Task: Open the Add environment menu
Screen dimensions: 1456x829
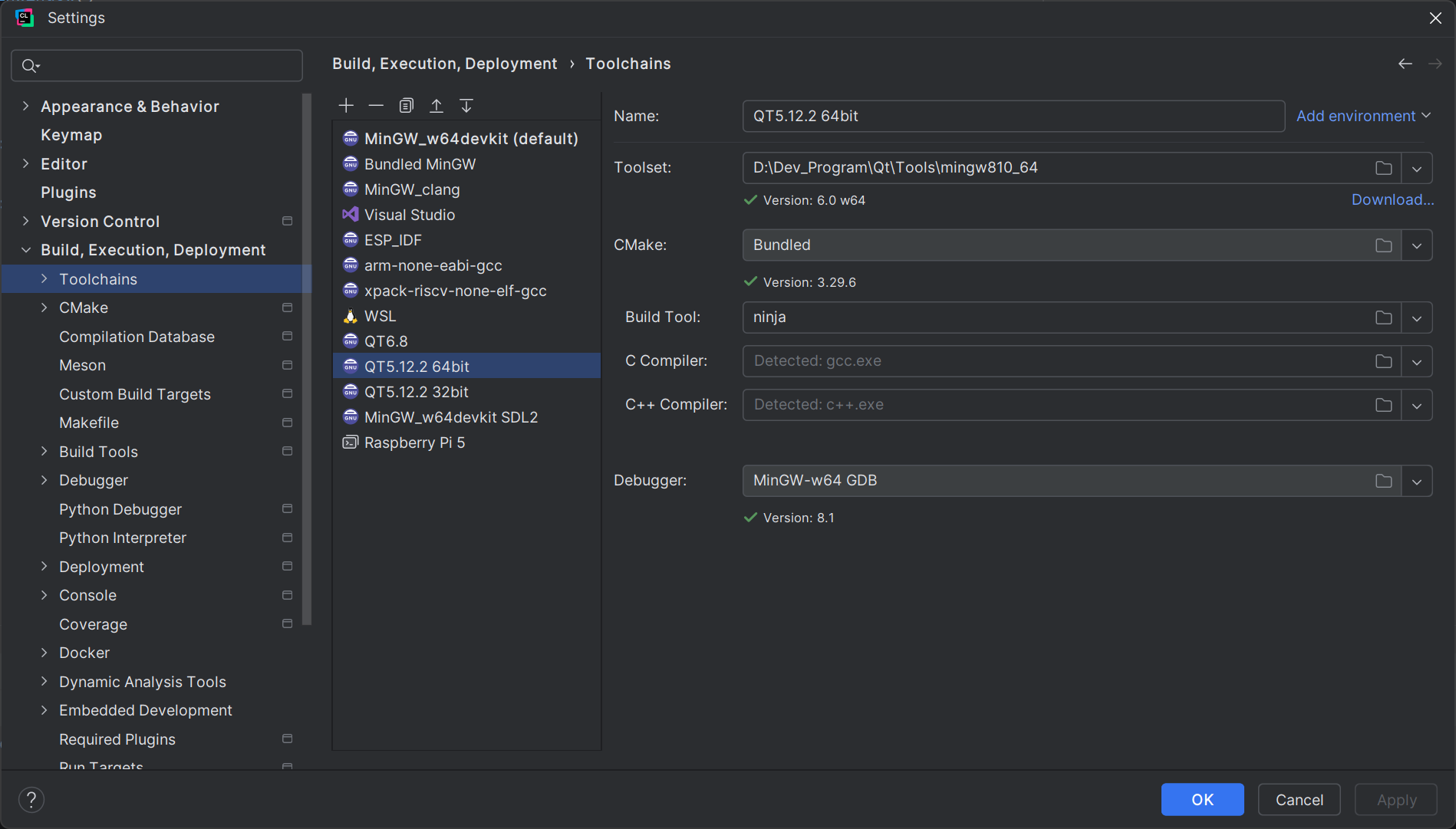Action: tap(1362, 116)
